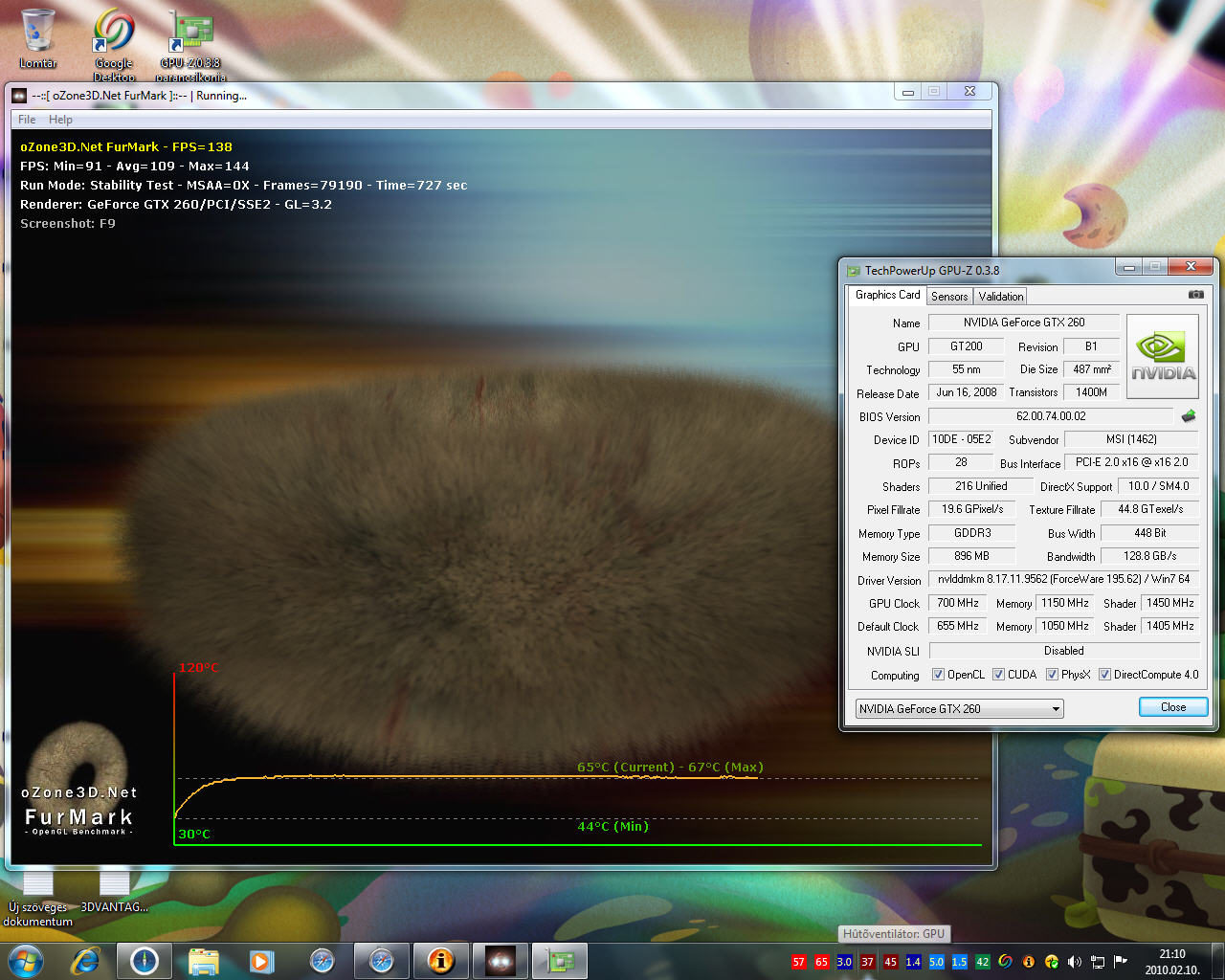
Task: Click the Memory Type value GDDR3
Action: [x=971, y=533]
